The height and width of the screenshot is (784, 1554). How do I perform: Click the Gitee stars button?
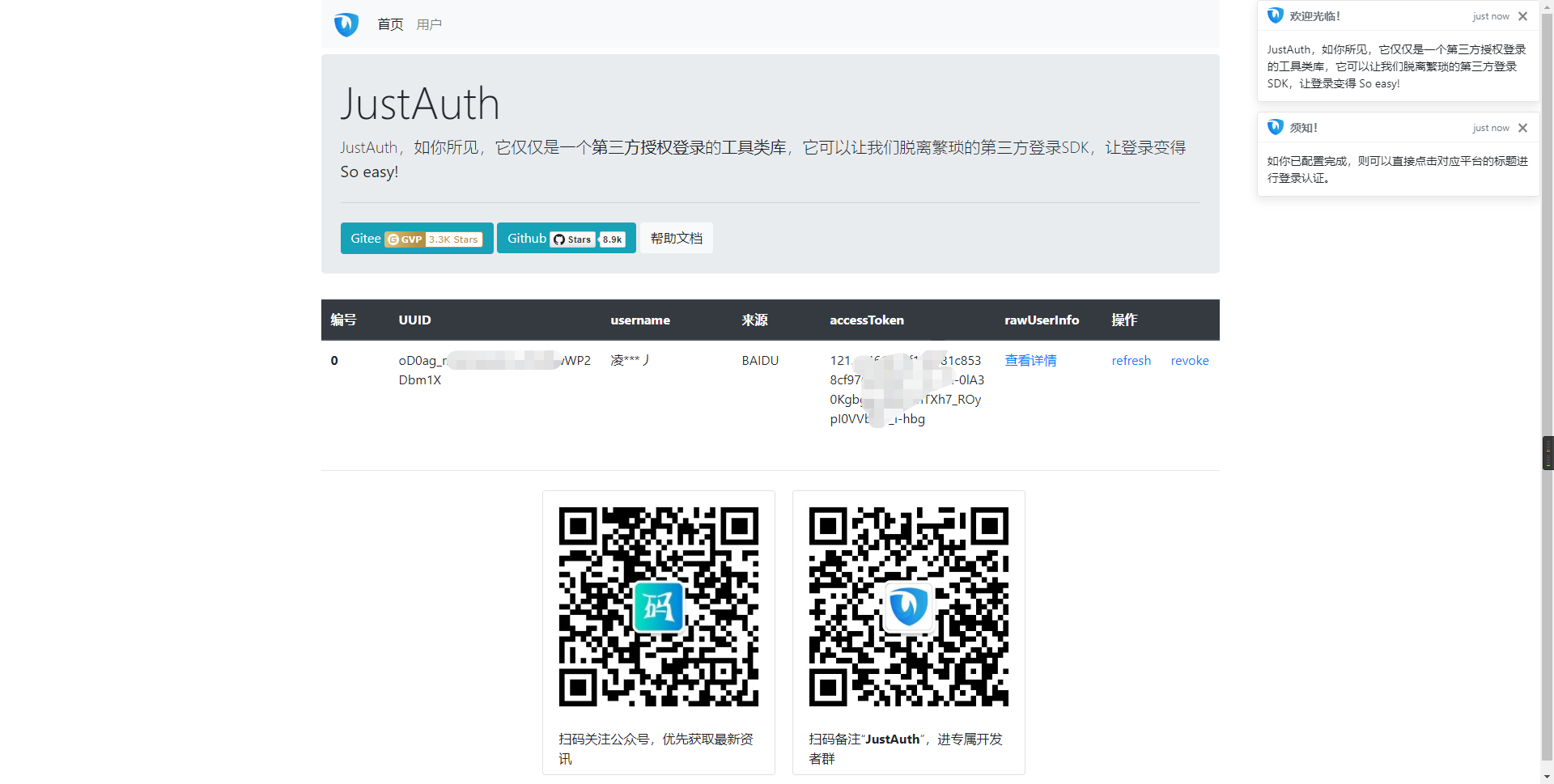[x=417, y=238]
